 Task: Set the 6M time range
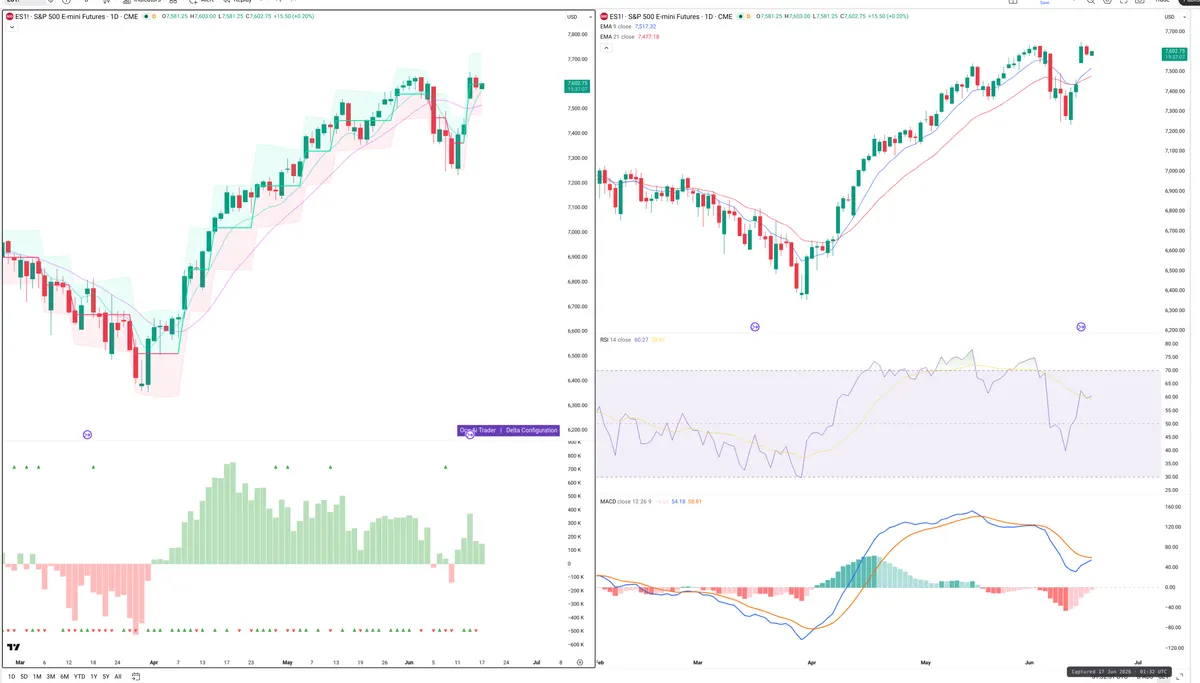pos(65,676)
